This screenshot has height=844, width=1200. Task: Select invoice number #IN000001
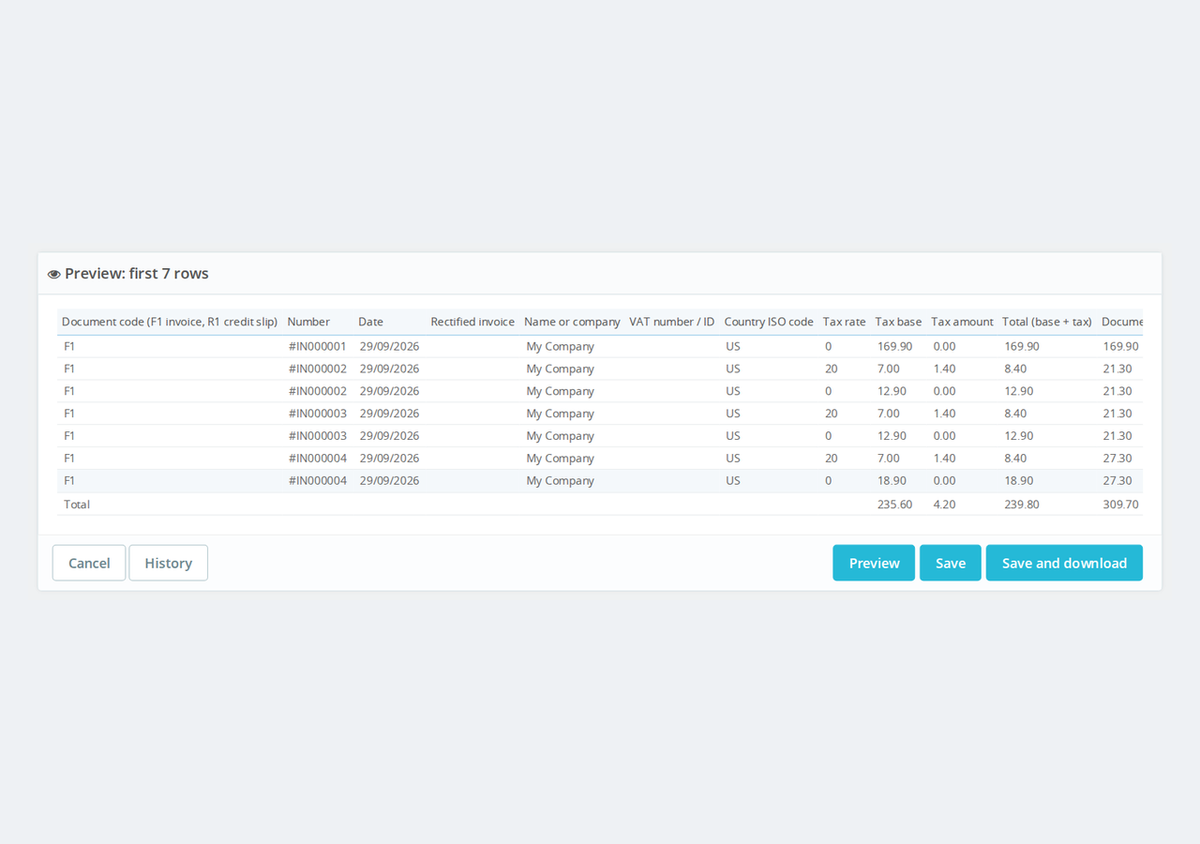pyautogui.click(x=317, y=346)
